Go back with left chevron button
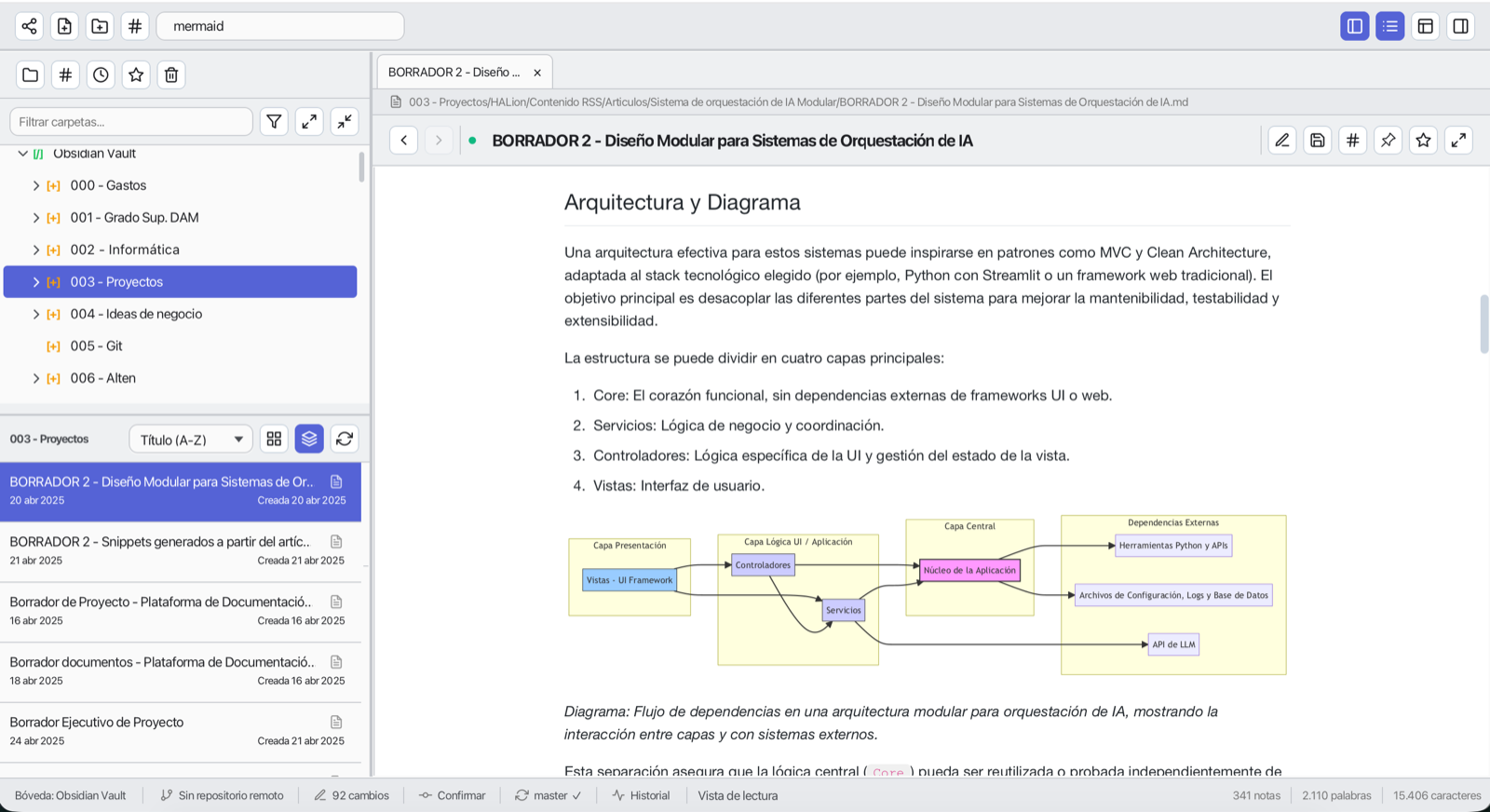The image size is (1490, 812). coord(403,141)
